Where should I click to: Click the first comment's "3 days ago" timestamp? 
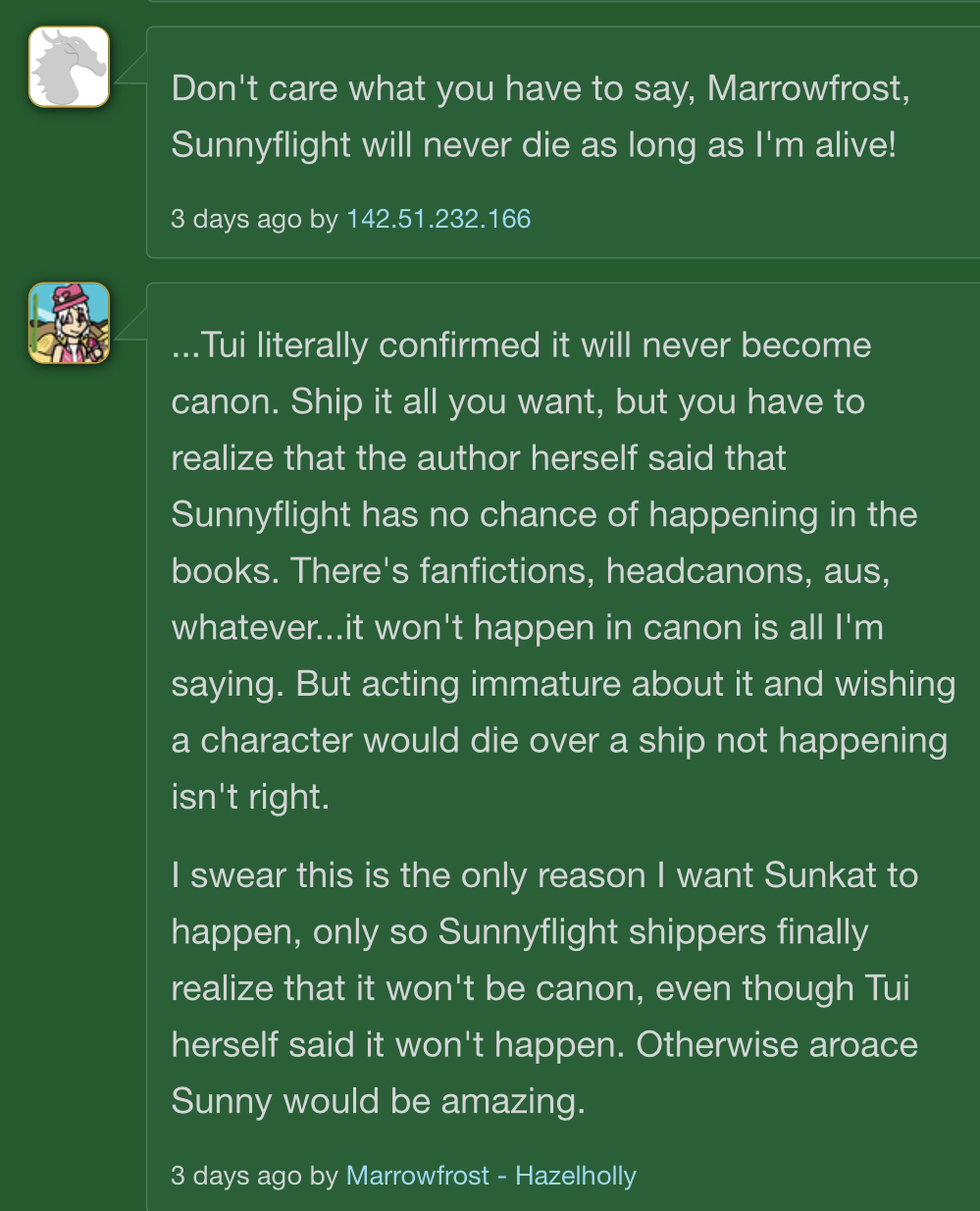point(235,218)
